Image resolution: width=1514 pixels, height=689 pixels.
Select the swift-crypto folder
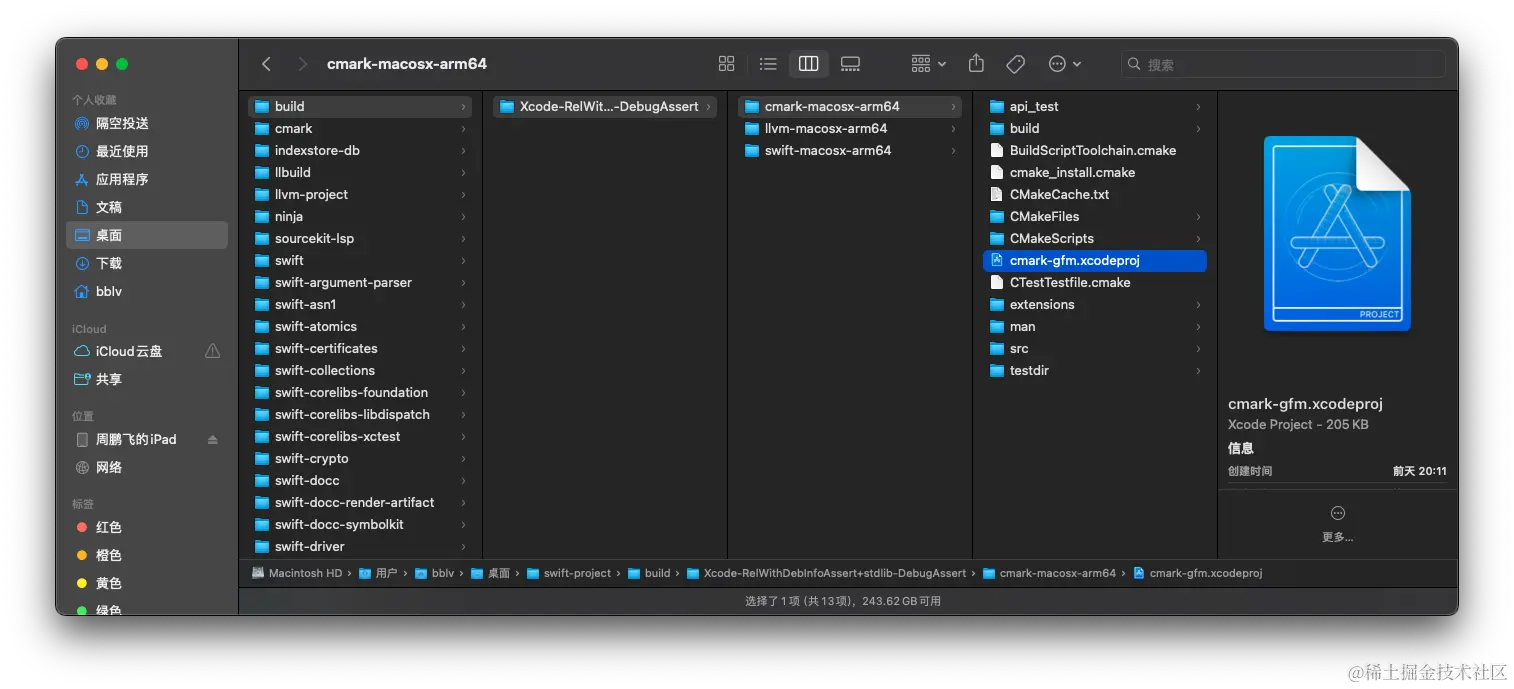coord(360,458)
